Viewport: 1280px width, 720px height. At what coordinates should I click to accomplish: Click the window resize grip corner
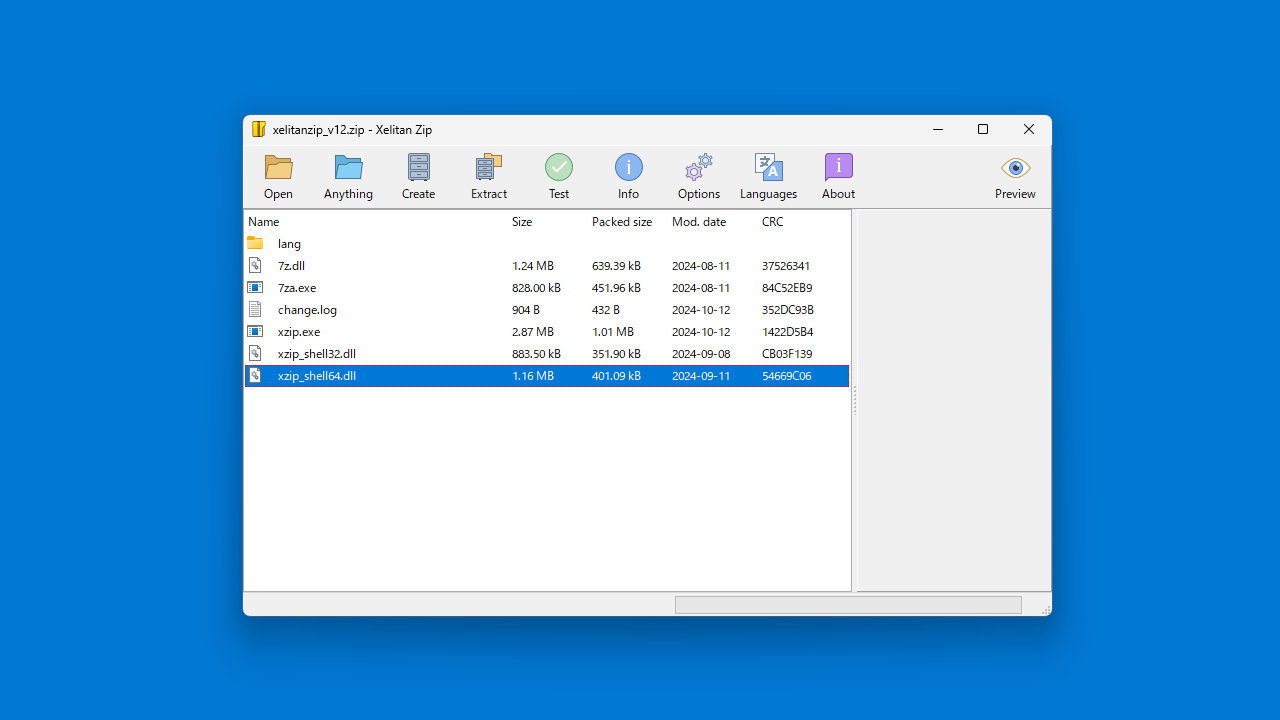pyautogui.click(x=1045, y=609)
